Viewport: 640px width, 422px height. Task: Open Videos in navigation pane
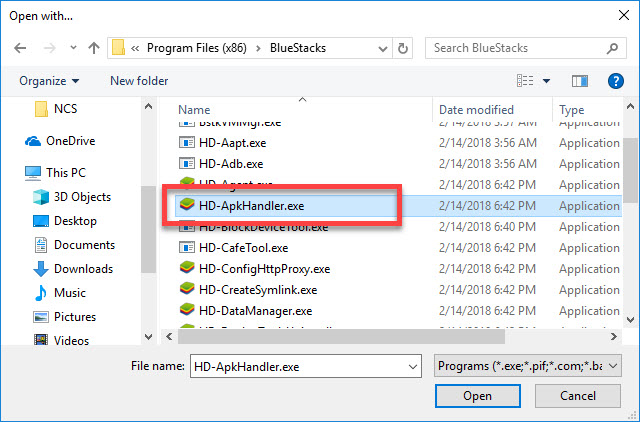[61, 340]
